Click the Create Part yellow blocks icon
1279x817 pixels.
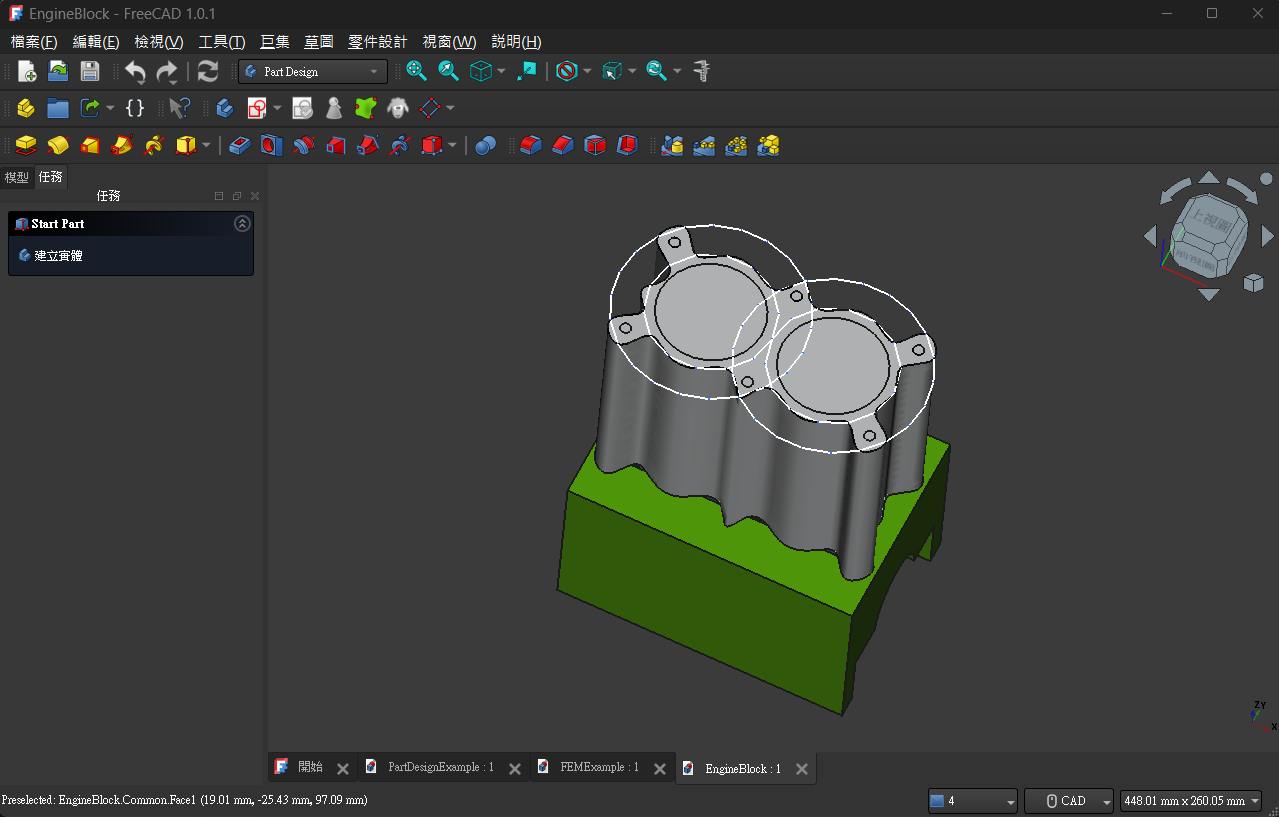pyautogui.click(x=26, y=108)
